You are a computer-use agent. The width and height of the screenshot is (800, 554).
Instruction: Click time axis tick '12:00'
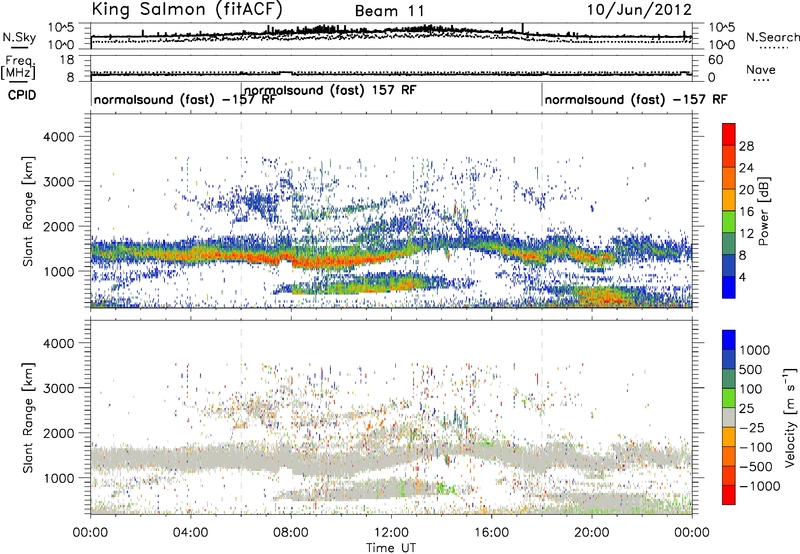click(391, 533)
